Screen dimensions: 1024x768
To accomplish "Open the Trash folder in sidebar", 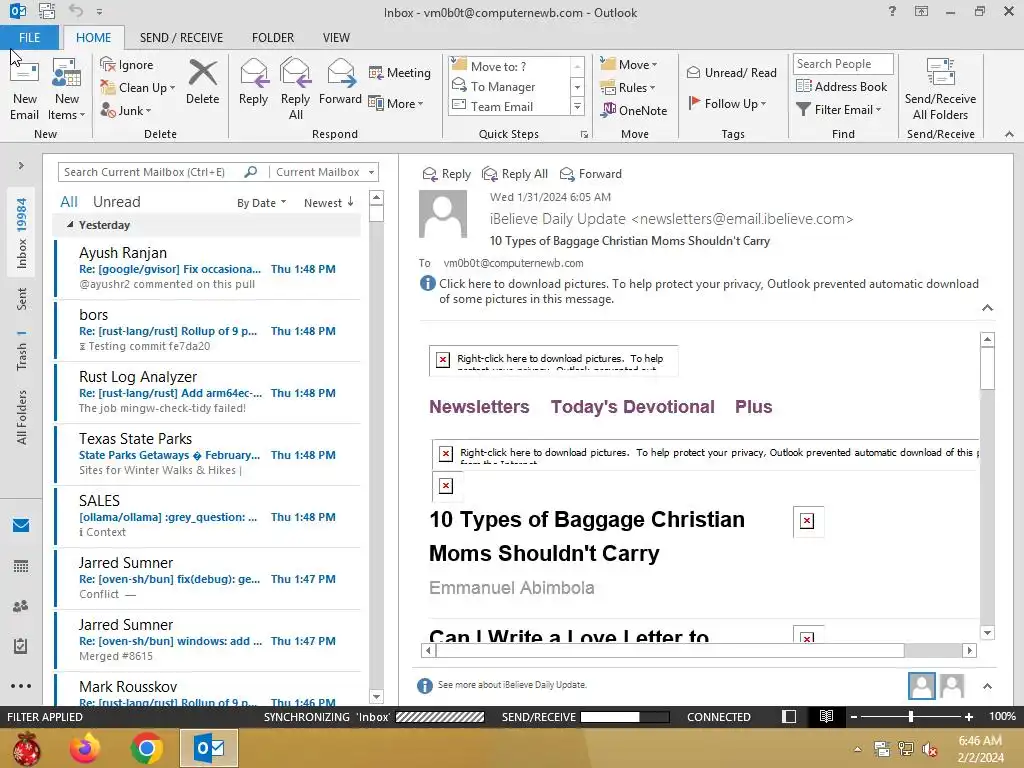I will [22, 351].
